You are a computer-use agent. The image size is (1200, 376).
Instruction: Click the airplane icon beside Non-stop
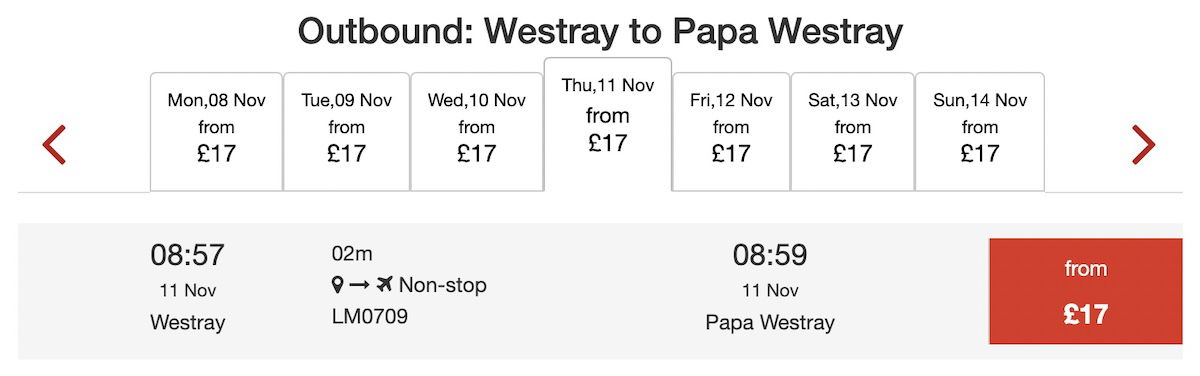tap(385, 286)
